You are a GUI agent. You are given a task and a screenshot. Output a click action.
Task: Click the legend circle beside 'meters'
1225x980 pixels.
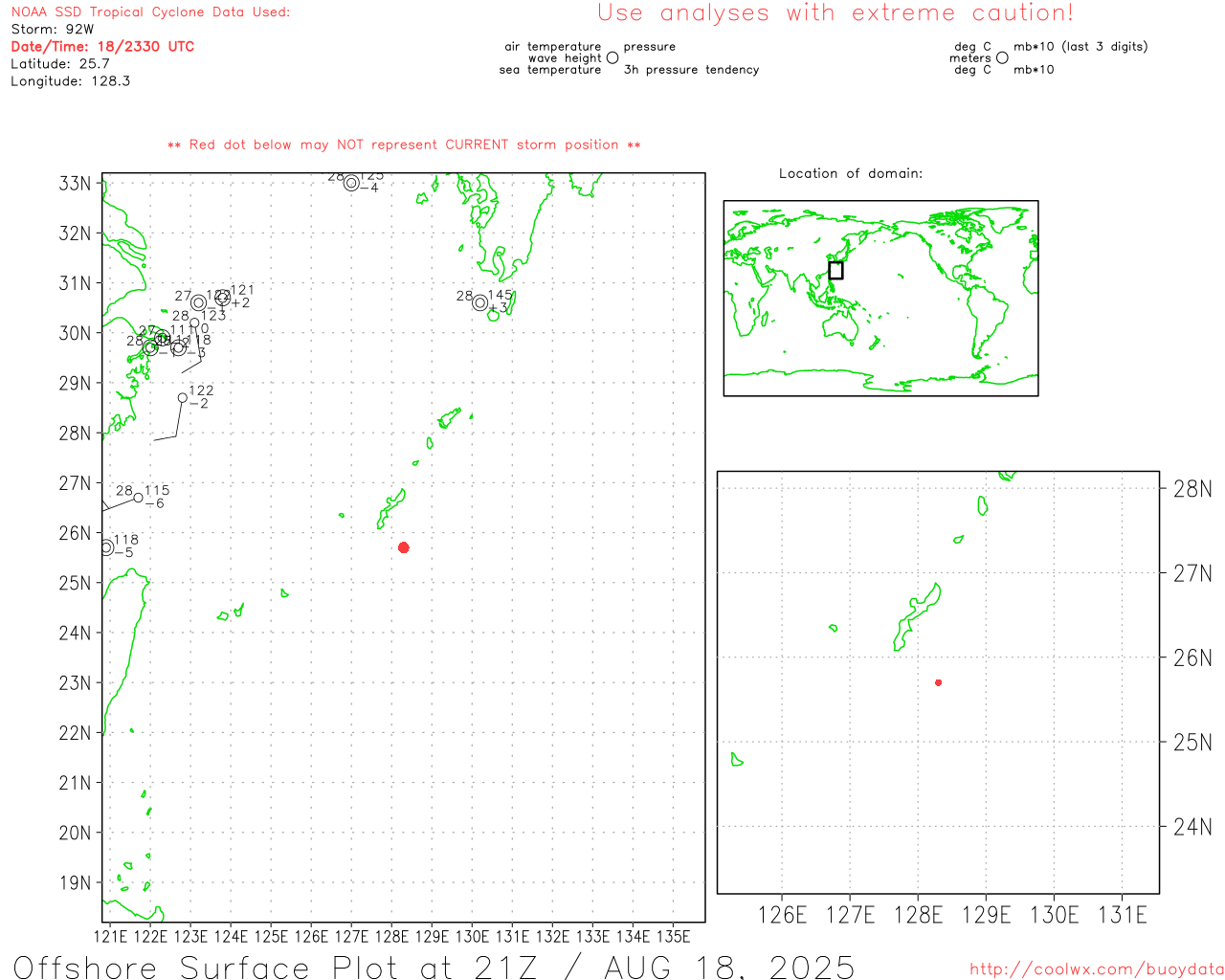pyautogui.click(x=1002, y=57)
